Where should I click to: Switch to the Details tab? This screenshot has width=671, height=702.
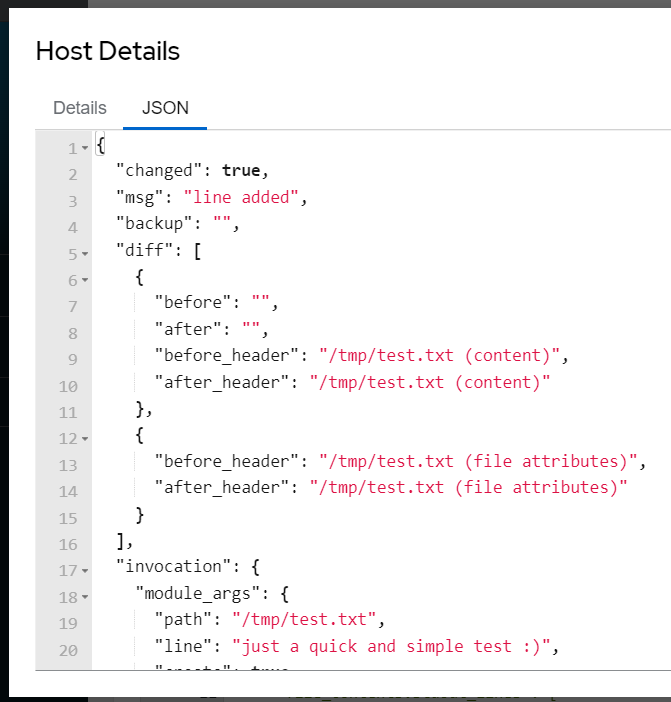[80, 108]
